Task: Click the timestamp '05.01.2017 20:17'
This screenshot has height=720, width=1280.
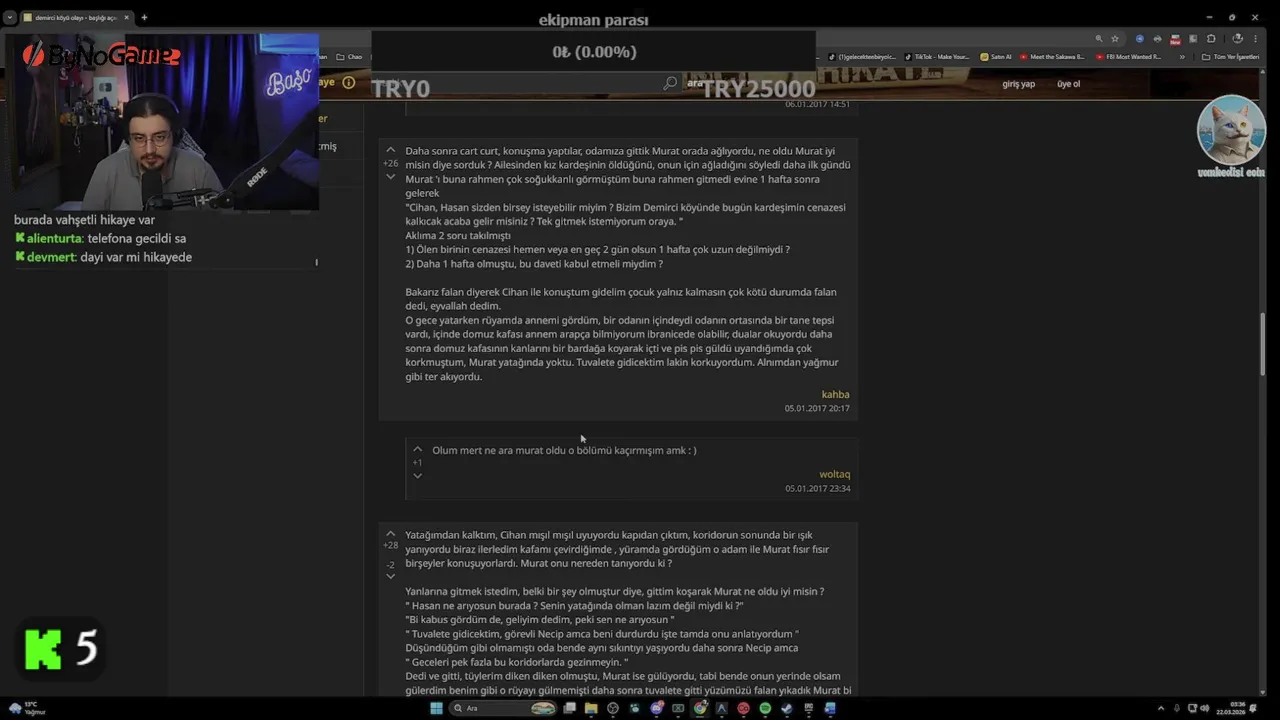Action: tap(817, 408)
